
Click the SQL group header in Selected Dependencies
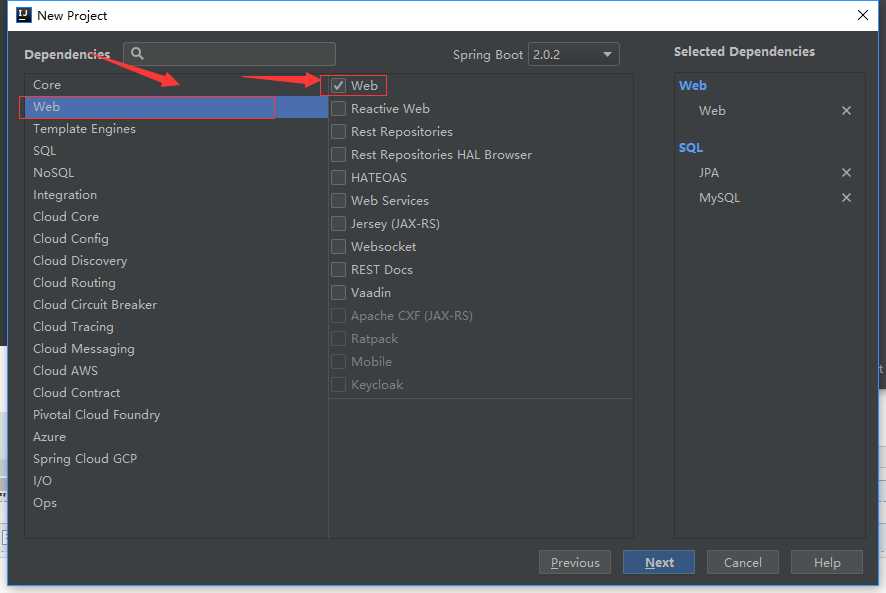pos(690,148)
